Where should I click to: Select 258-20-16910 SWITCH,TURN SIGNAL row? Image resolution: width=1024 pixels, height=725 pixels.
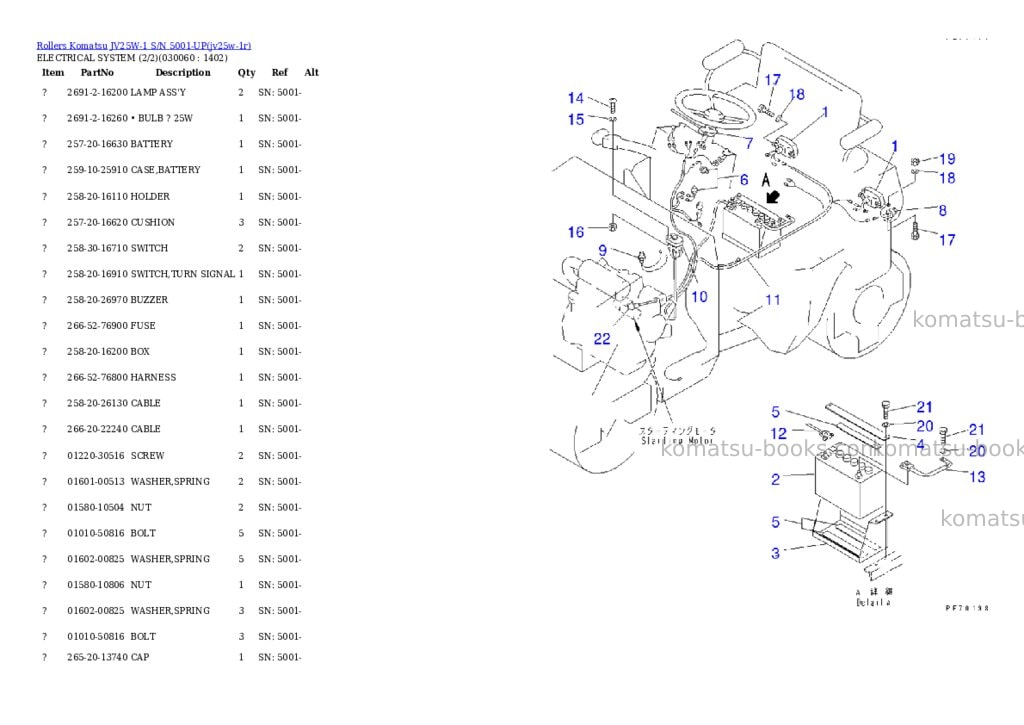171,274
